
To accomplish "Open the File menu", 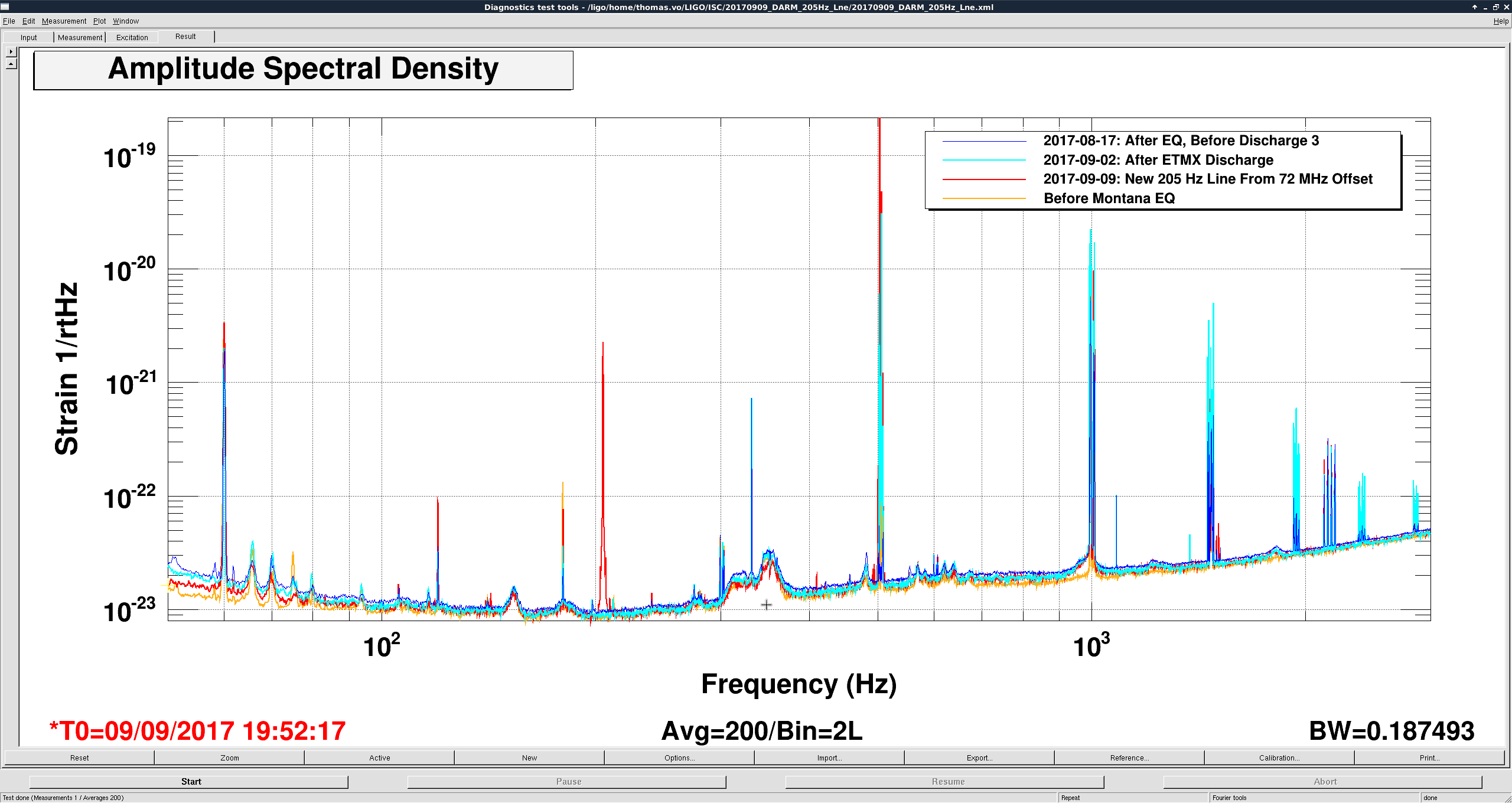I will point(9,21).
